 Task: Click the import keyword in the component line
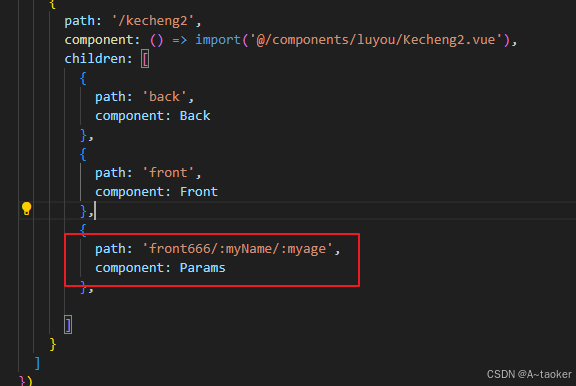(218, 40)
